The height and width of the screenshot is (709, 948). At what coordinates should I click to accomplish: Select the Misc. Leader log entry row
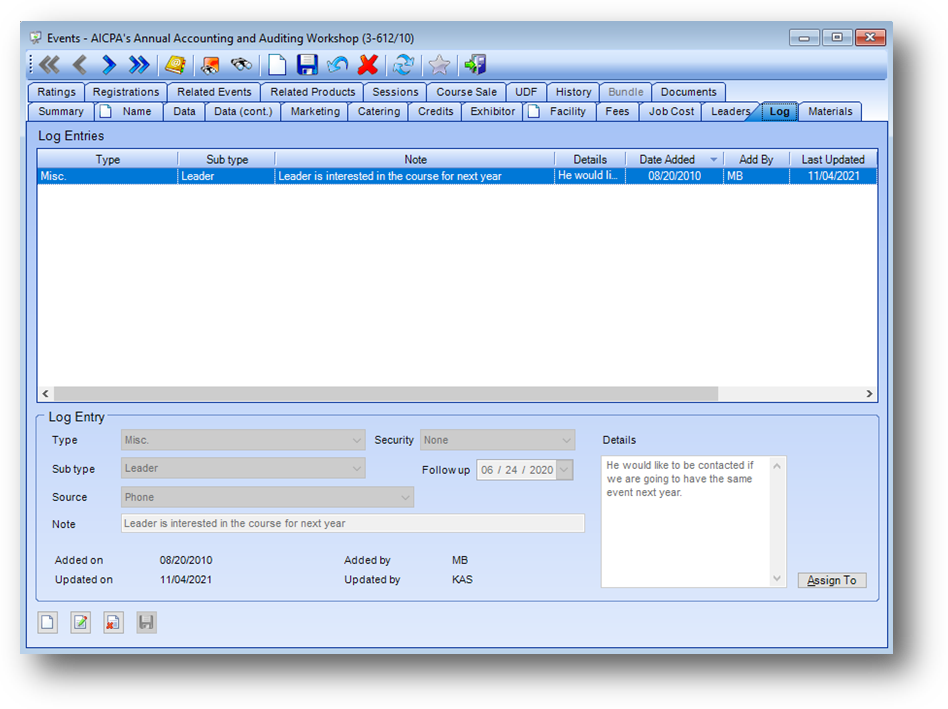pos(457,176)
